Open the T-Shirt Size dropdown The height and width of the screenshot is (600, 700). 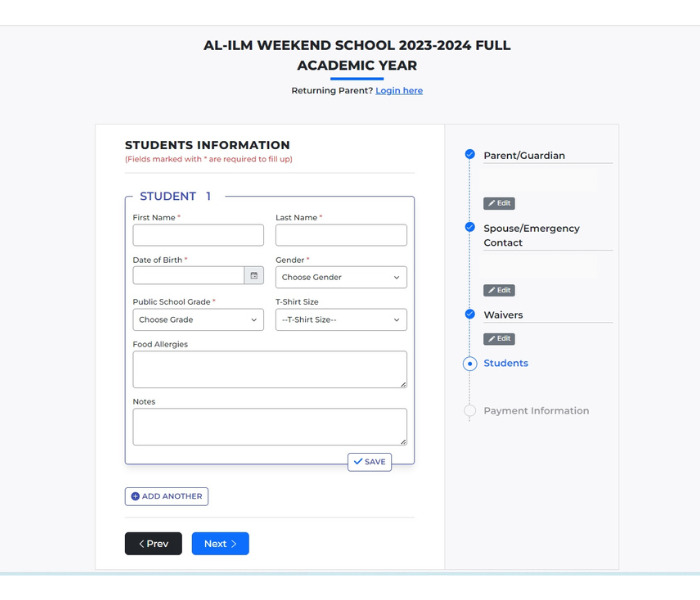click(341, 320)
